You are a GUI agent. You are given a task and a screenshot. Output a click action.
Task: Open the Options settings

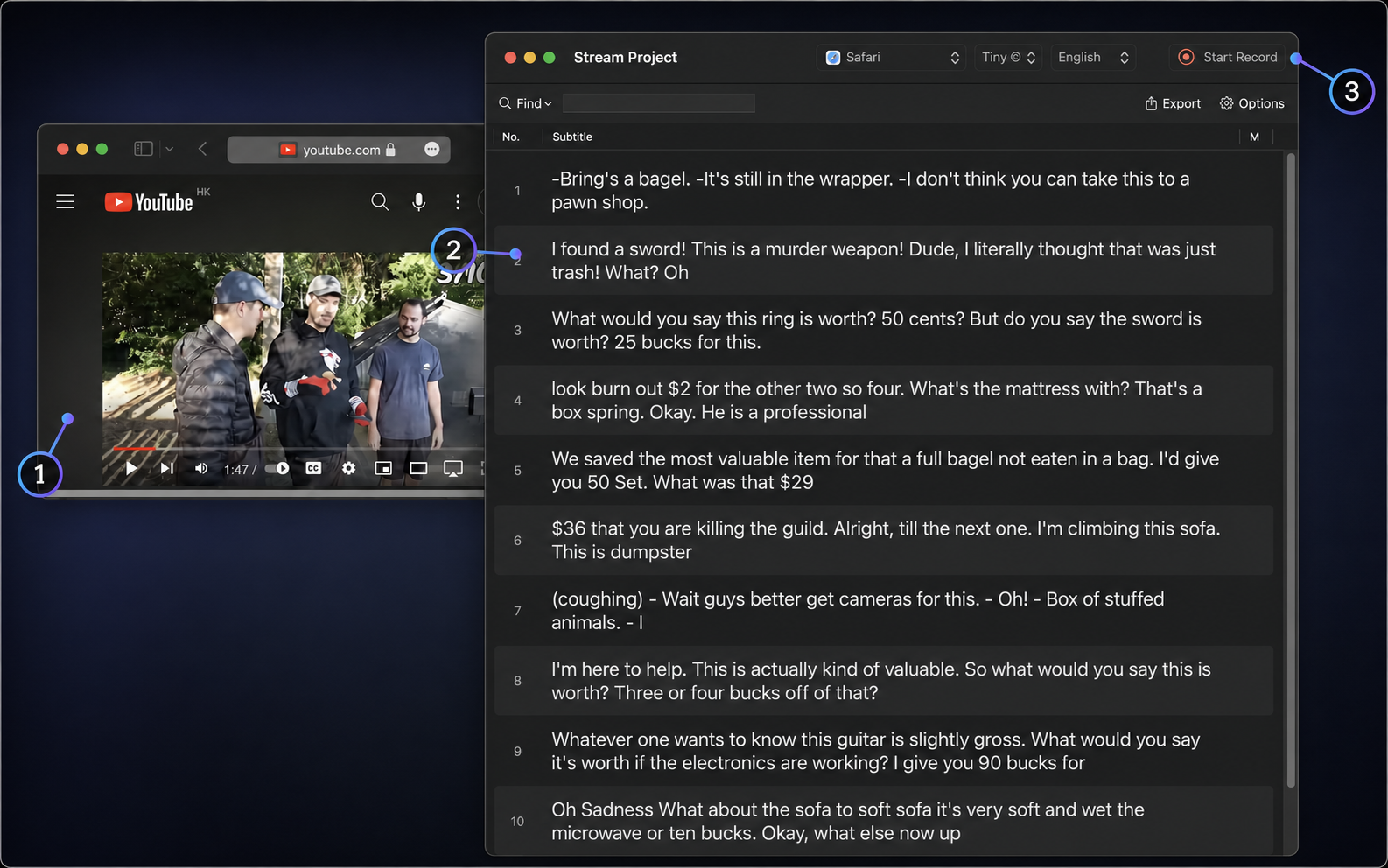click(x=1252, y=103)
